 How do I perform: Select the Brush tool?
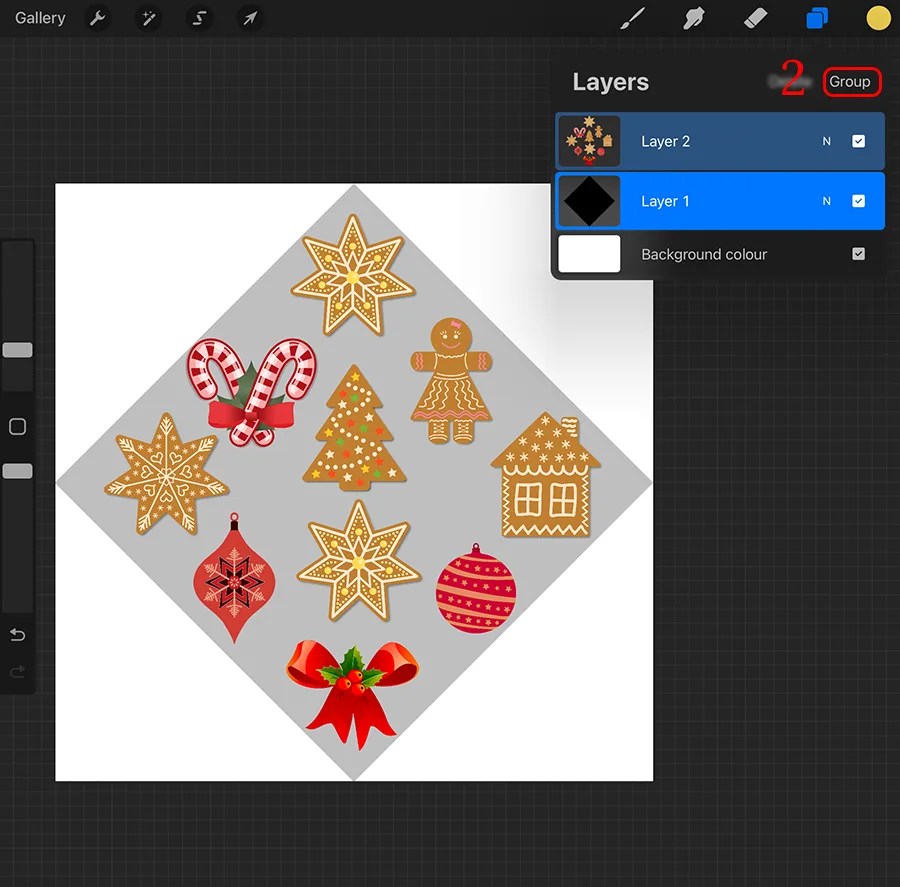point(633,18)
